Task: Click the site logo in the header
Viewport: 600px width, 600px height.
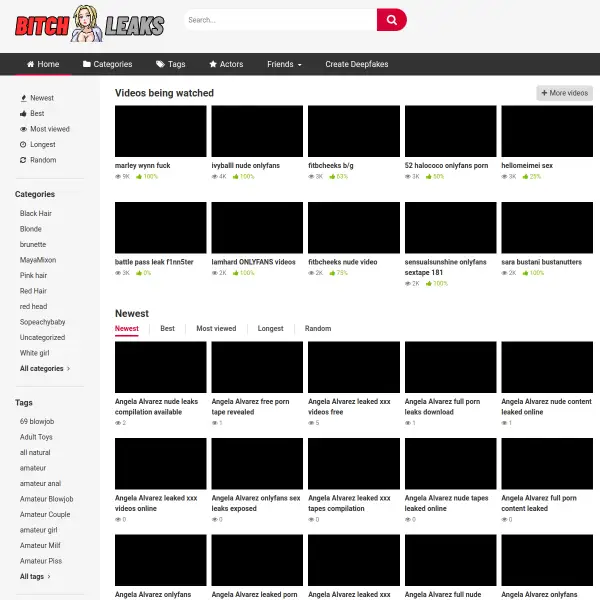Action: coord(90,22)
